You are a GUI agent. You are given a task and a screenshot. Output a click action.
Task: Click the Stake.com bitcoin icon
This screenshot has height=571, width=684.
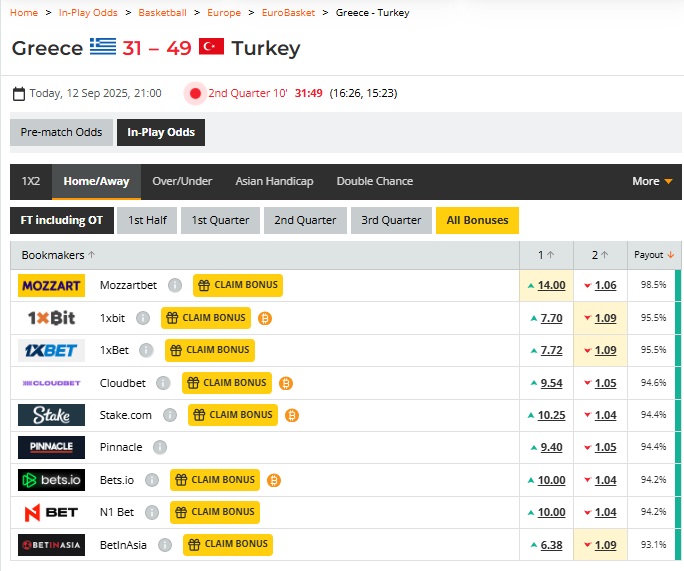pyautogui.click(x=292, y=415)
